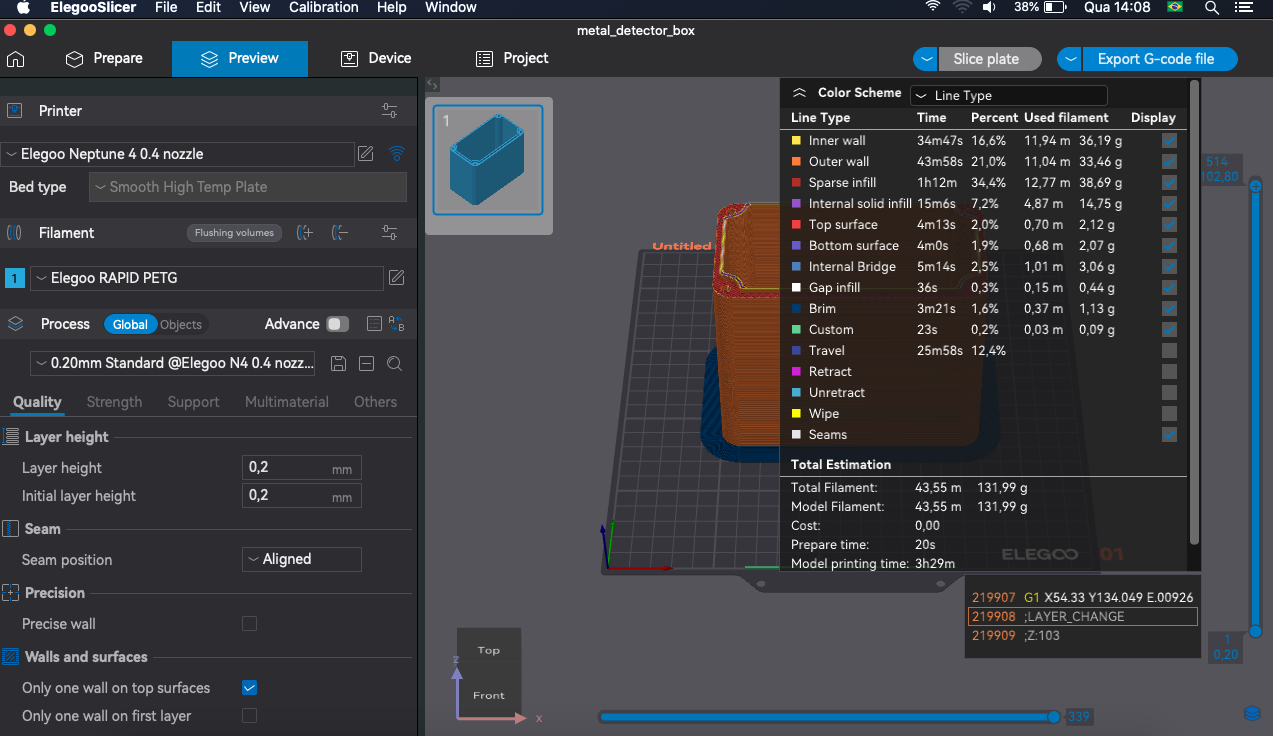The image size is (1273, 736).
Task: Show Travel lines in the display column
Action: tap(1169, 351)
